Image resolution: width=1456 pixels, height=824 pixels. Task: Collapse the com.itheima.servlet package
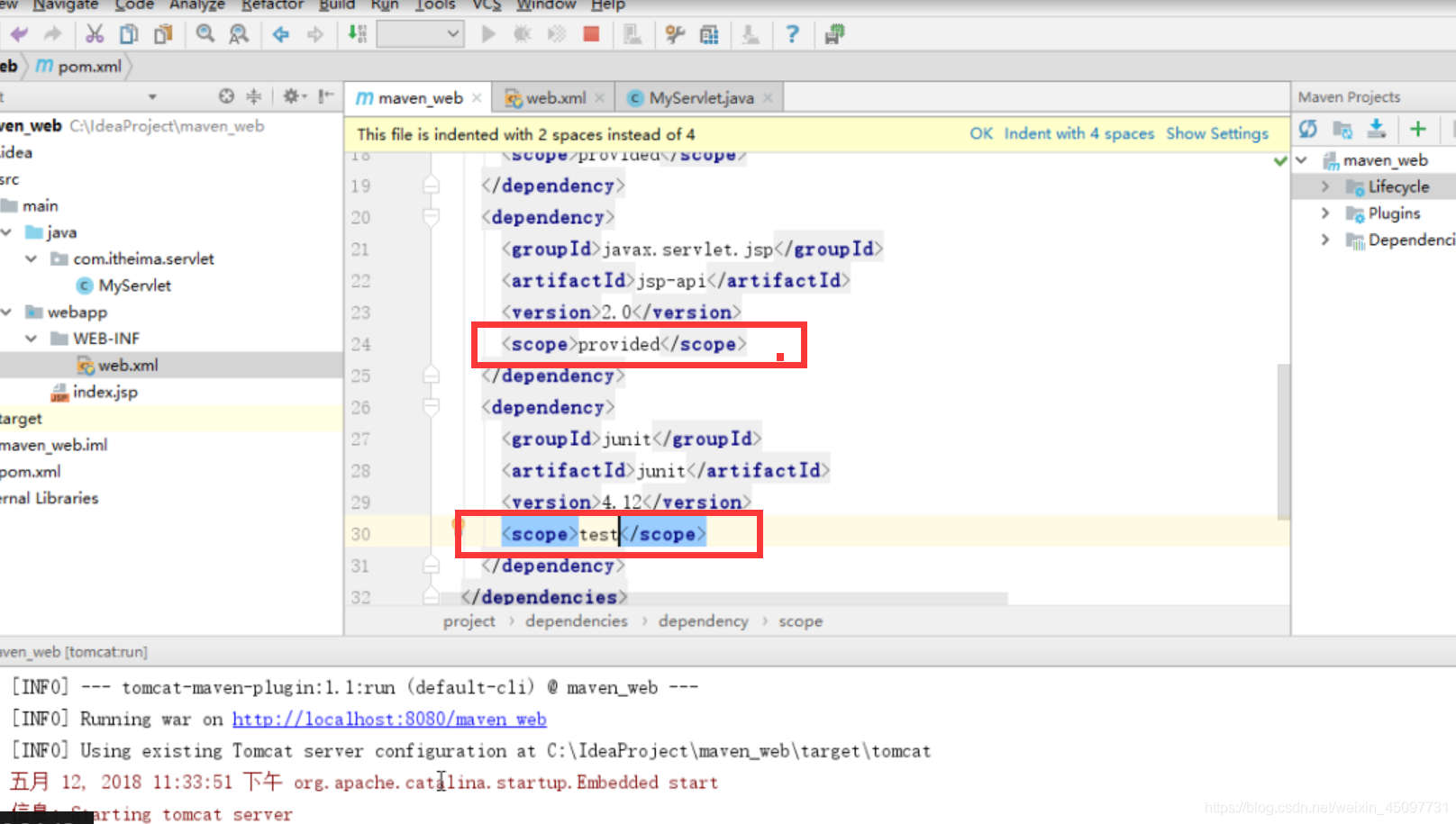tap(32, 258)
